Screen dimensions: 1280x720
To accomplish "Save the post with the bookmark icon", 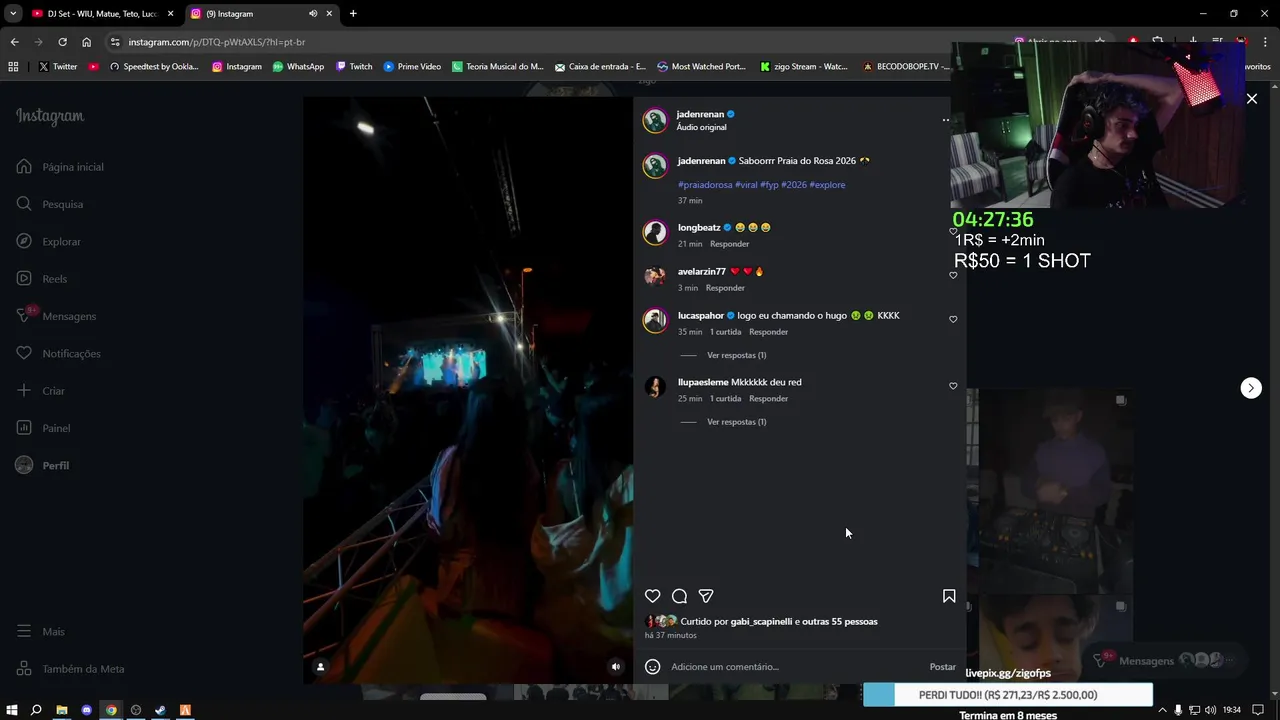I will click(949, 596).
